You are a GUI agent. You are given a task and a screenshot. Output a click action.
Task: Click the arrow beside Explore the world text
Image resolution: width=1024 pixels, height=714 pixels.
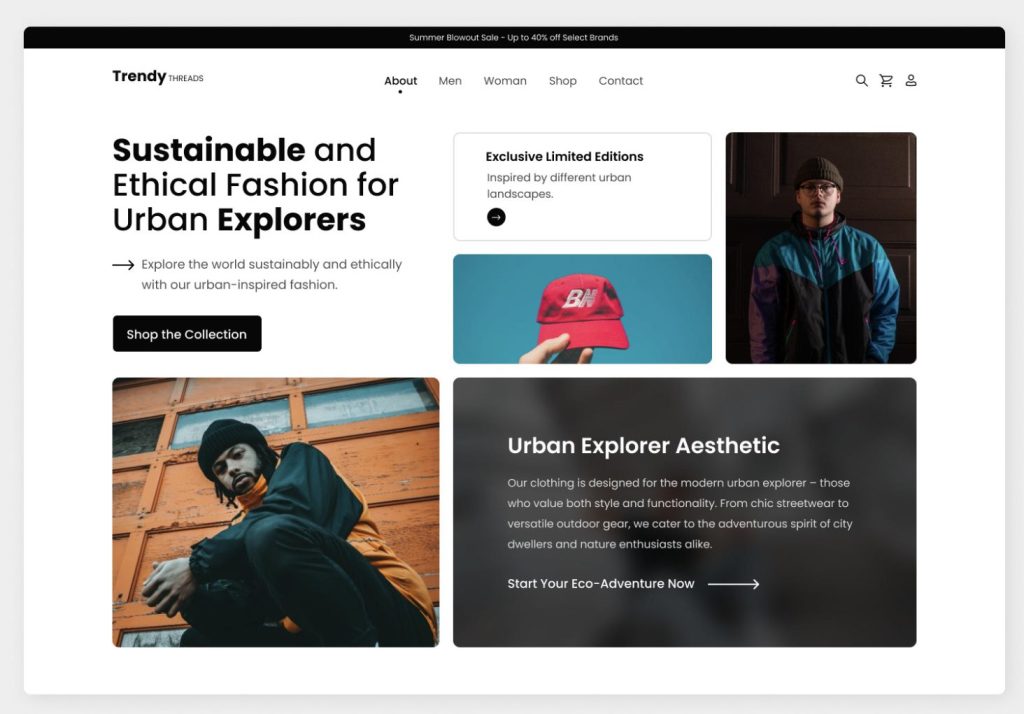pyautogui.click(x=123, y=265)
